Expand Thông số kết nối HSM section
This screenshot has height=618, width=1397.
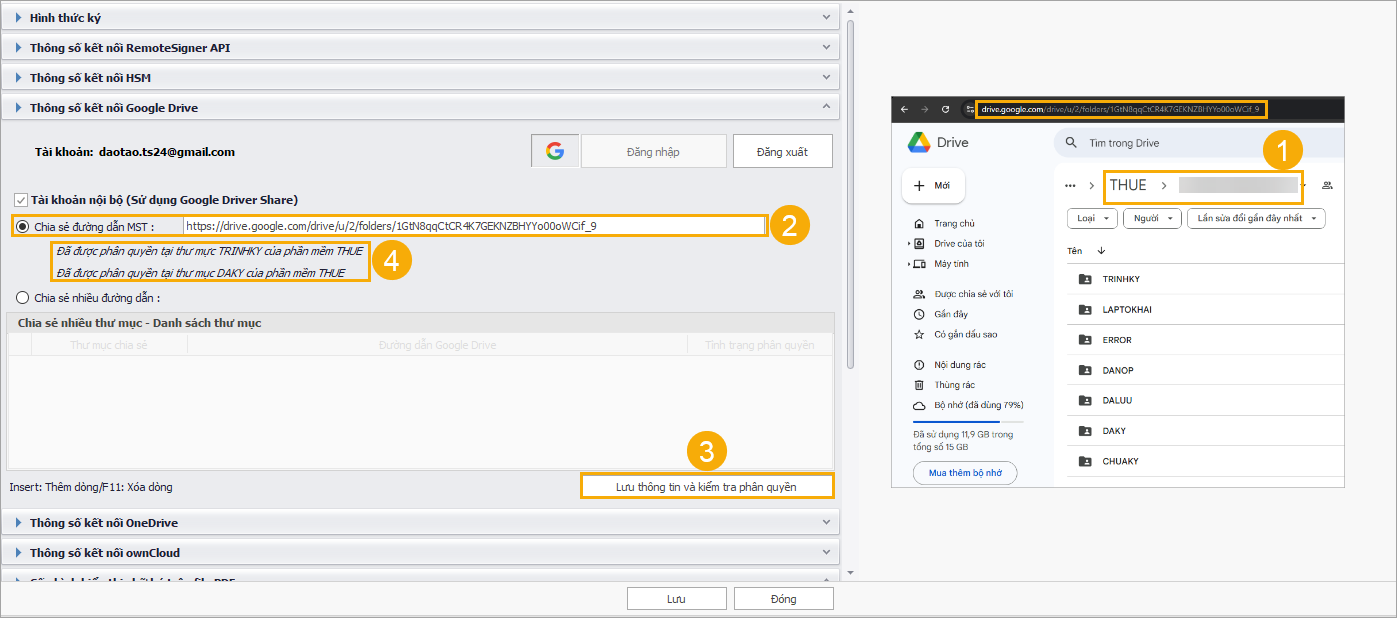coord(420,77)
